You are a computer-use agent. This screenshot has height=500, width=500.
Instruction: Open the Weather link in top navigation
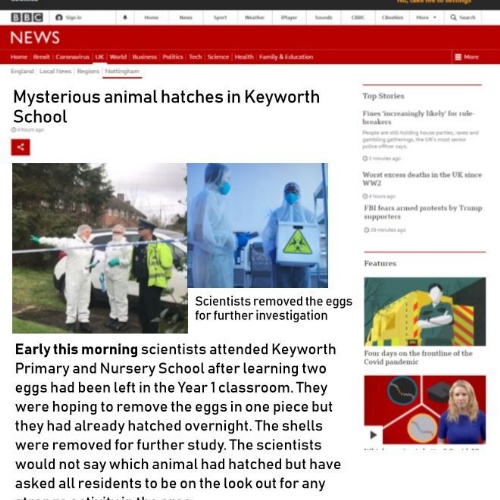[255, 17]
